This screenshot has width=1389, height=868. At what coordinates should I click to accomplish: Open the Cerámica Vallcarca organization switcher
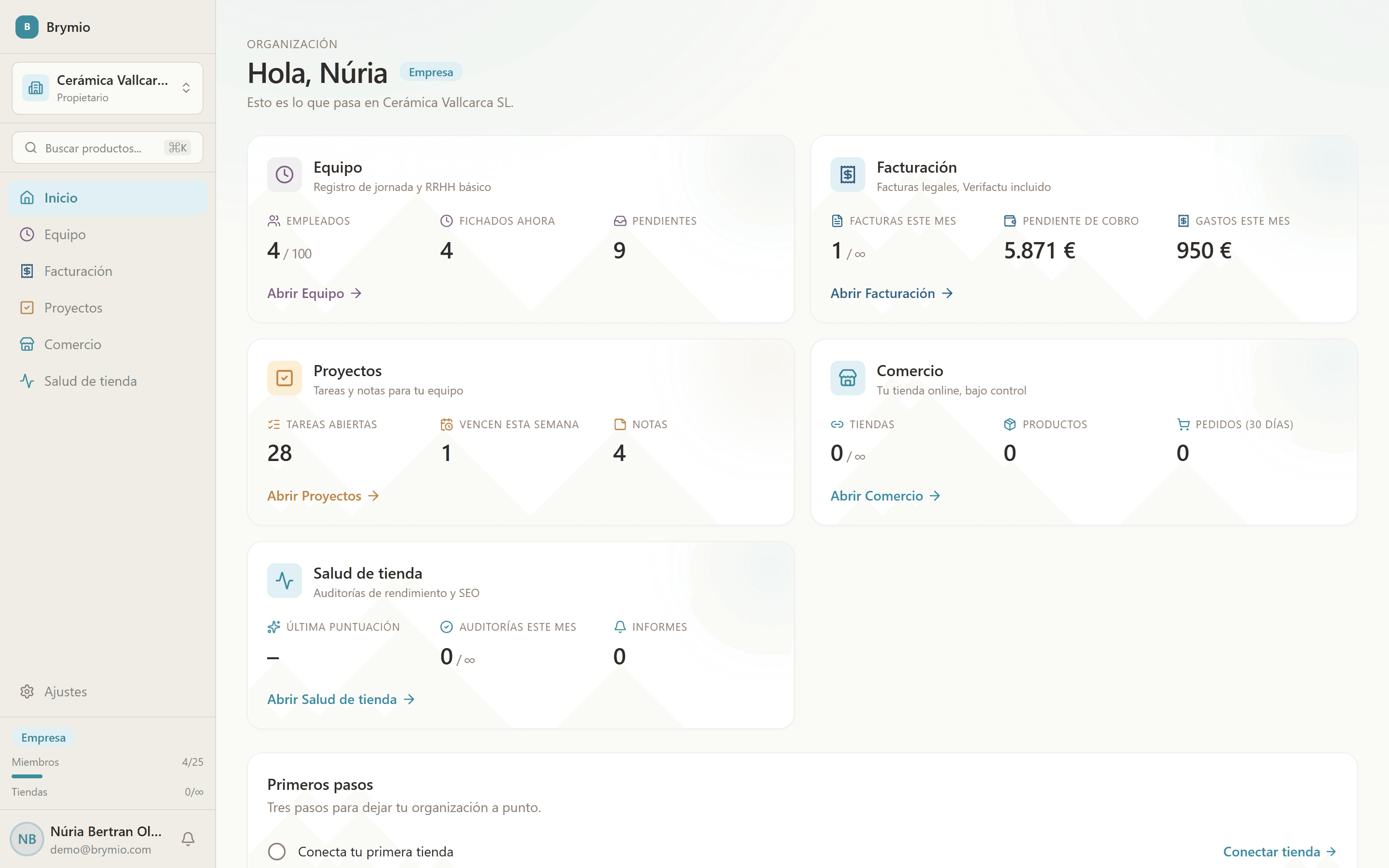click(108, 88)
